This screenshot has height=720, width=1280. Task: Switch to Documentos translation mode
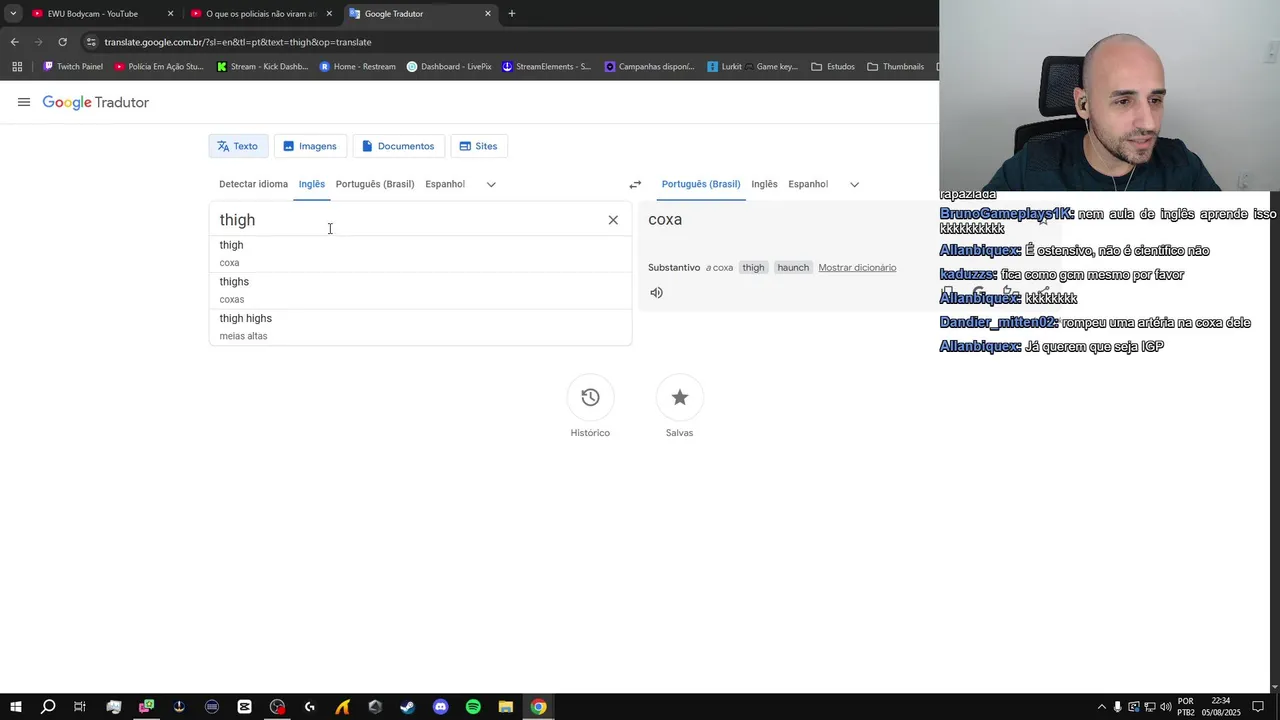pos(398,146)
